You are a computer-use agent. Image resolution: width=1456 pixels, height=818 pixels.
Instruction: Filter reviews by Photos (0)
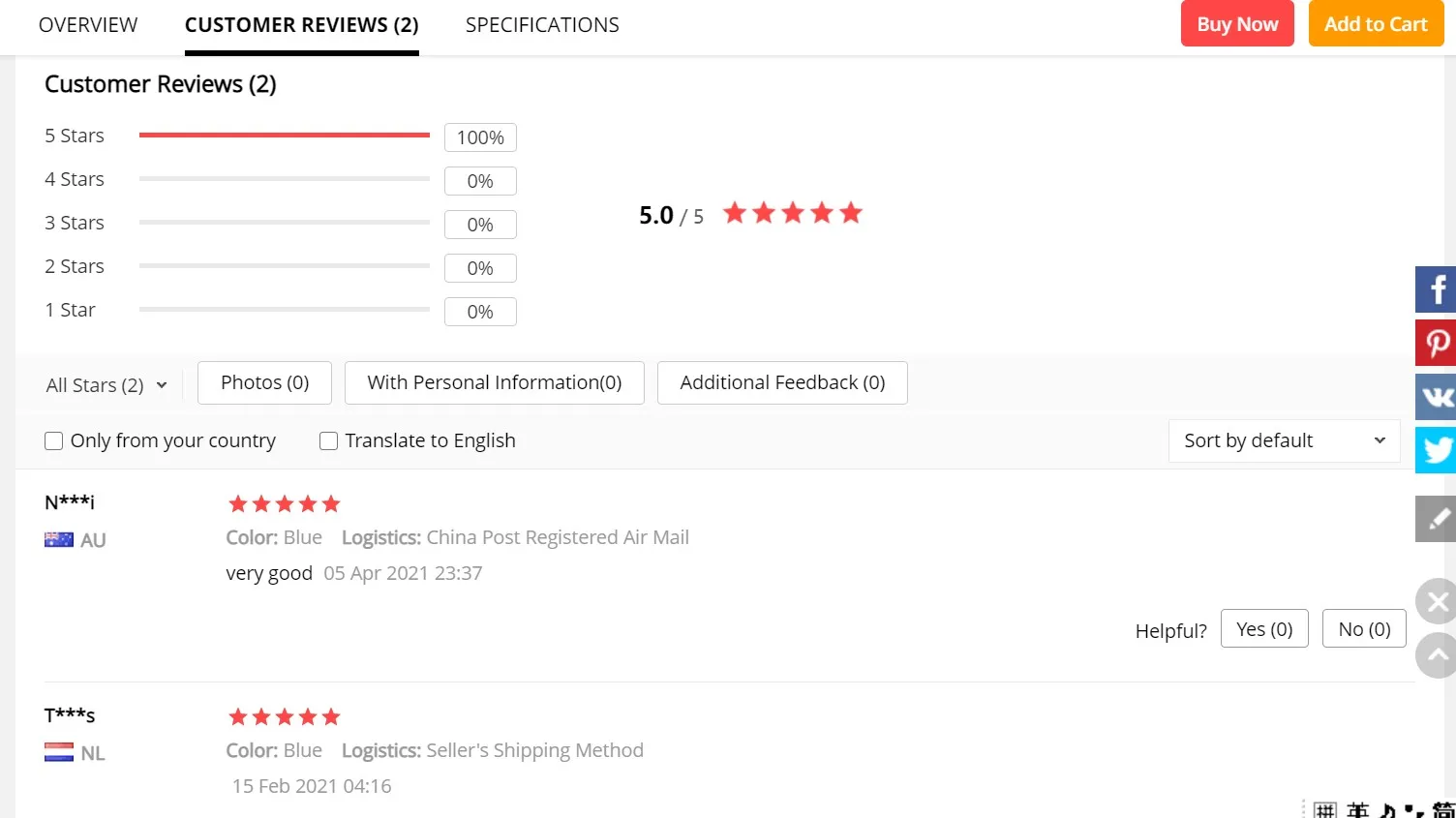point(264,382)
